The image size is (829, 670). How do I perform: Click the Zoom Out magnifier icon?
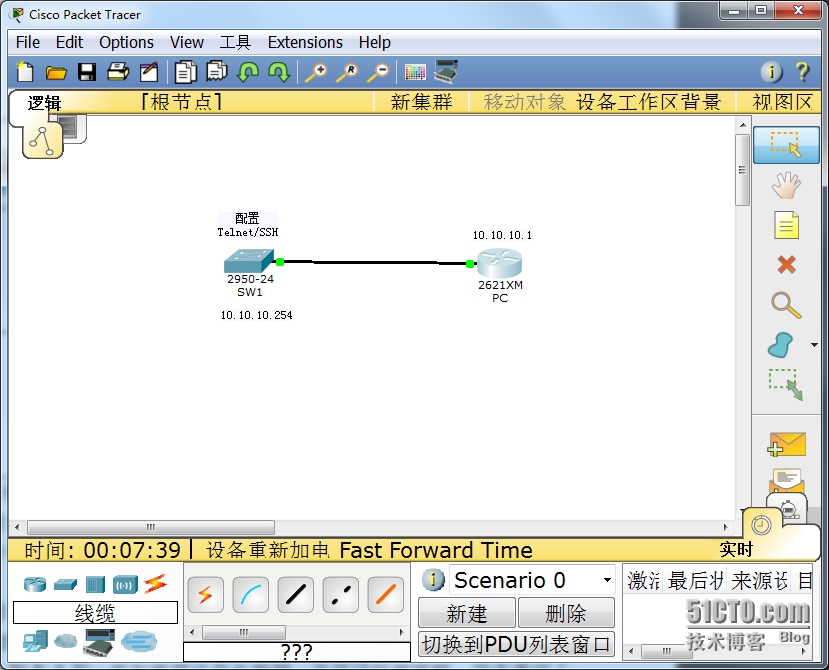point(379,72)
